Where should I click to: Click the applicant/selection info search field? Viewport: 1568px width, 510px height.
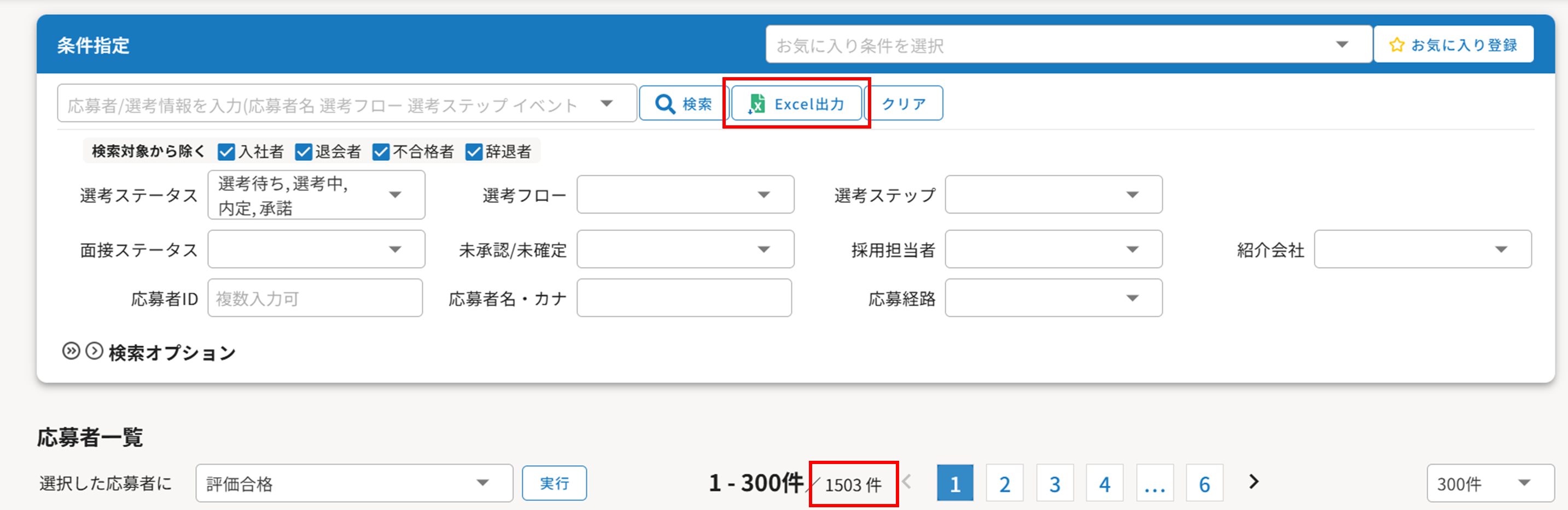(347, 104)
